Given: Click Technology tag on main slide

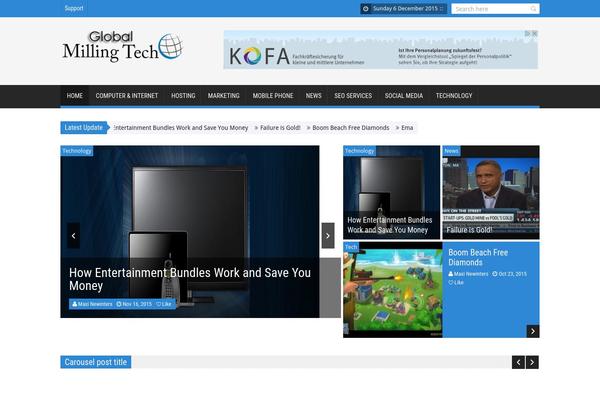Looking at the screenshot, I should click(77, 151).
